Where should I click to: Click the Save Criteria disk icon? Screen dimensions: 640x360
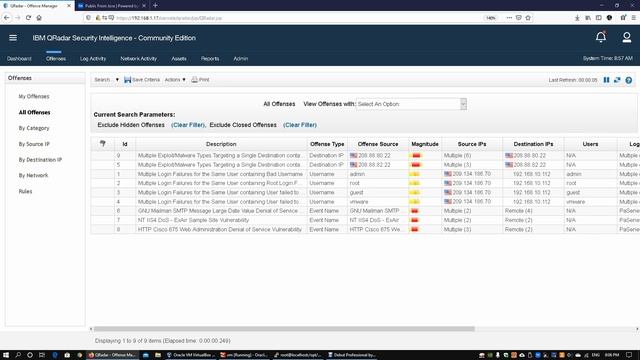tap(127, 80)
